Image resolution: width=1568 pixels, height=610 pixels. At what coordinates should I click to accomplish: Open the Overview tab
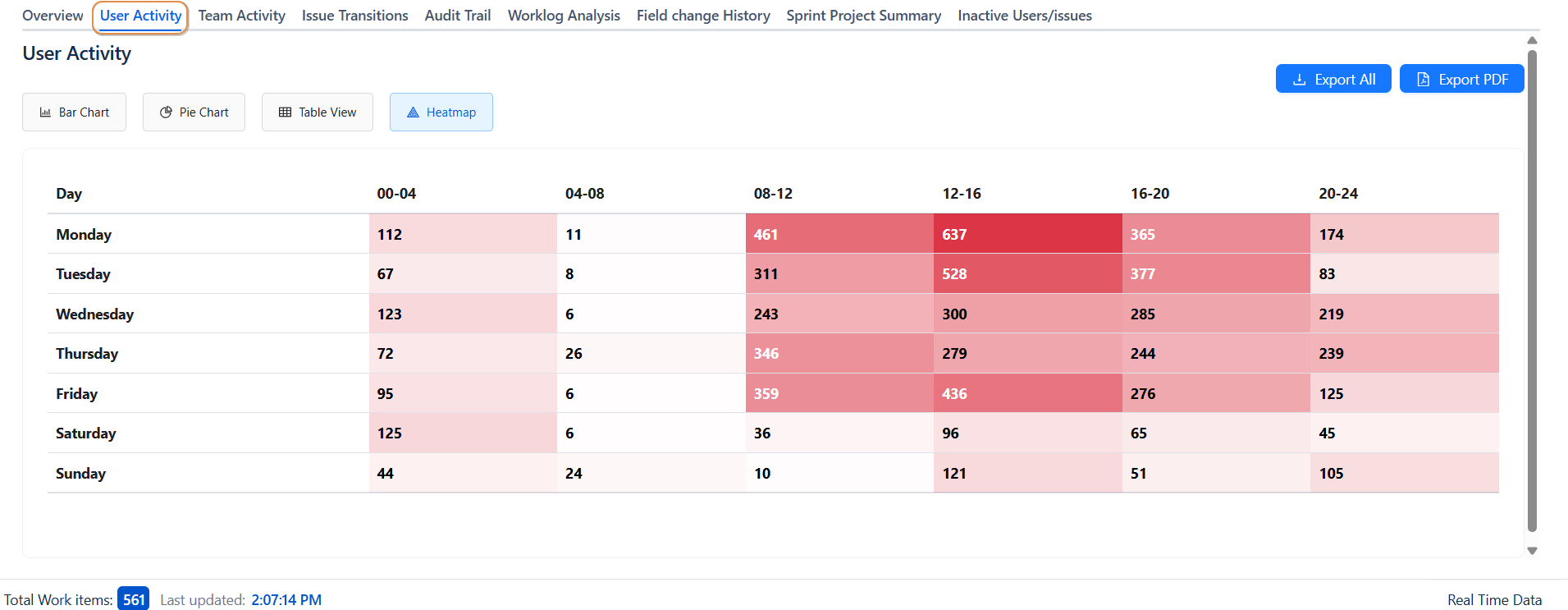tap(53, 16)
